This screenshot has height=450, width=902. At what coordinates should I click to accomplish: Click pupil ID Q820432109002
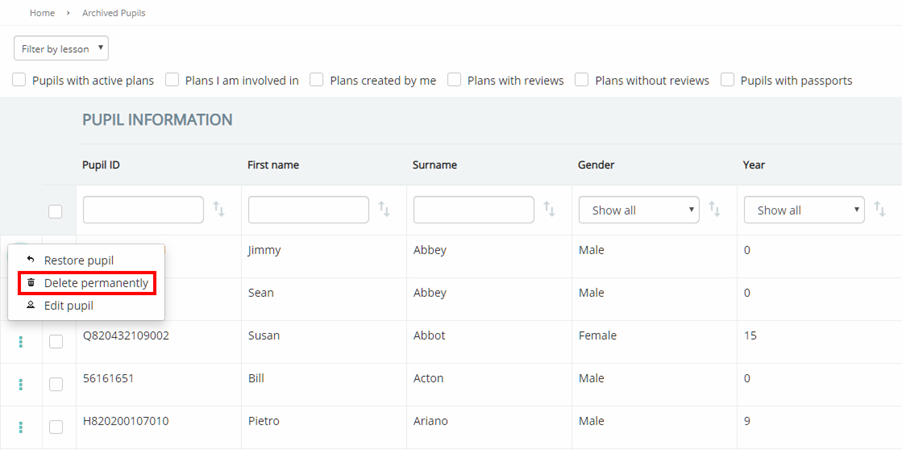point(126,335)
